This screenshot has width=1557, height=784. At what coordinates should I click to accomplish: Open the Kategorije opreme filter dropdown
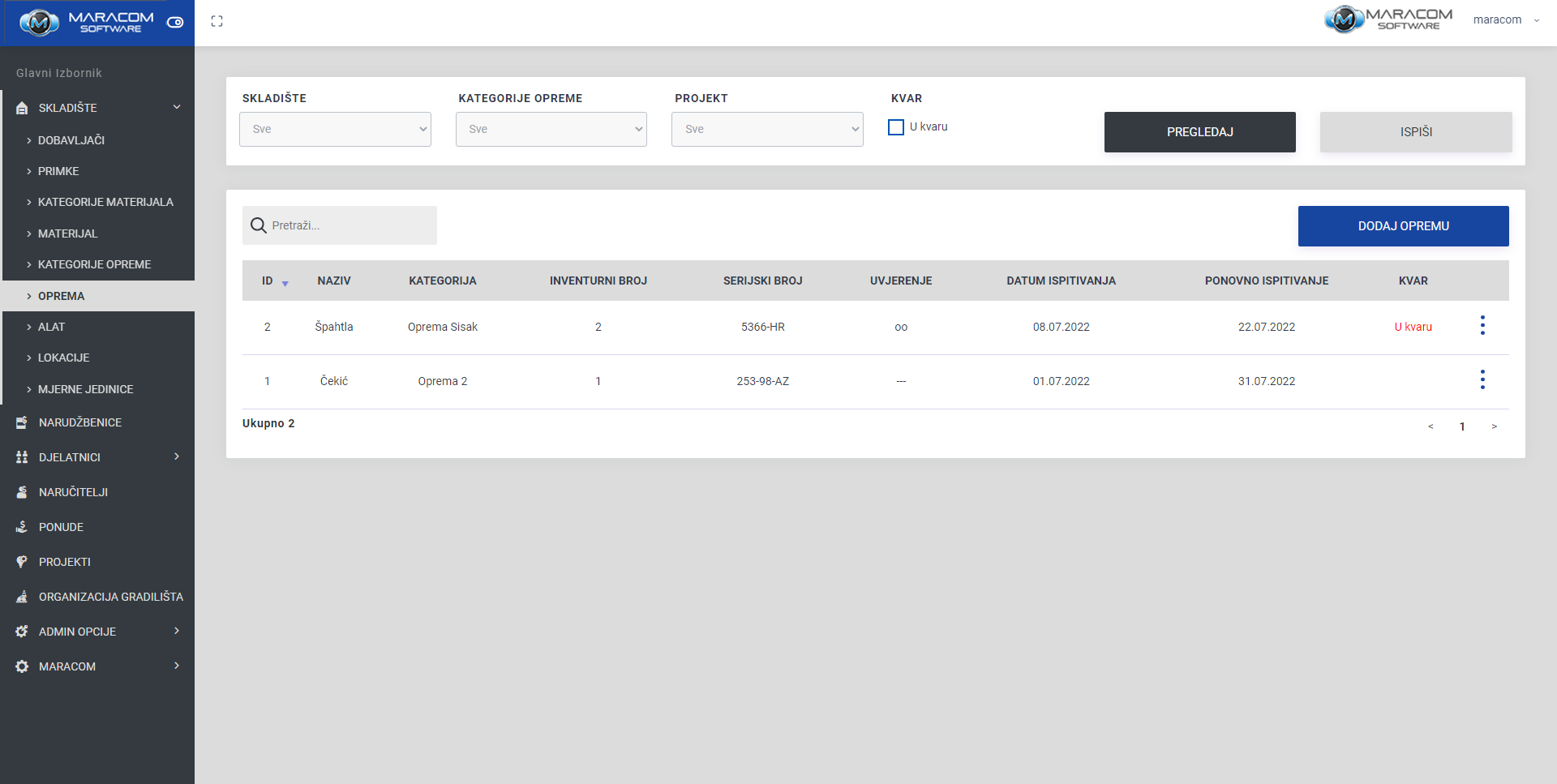(551, 130)
